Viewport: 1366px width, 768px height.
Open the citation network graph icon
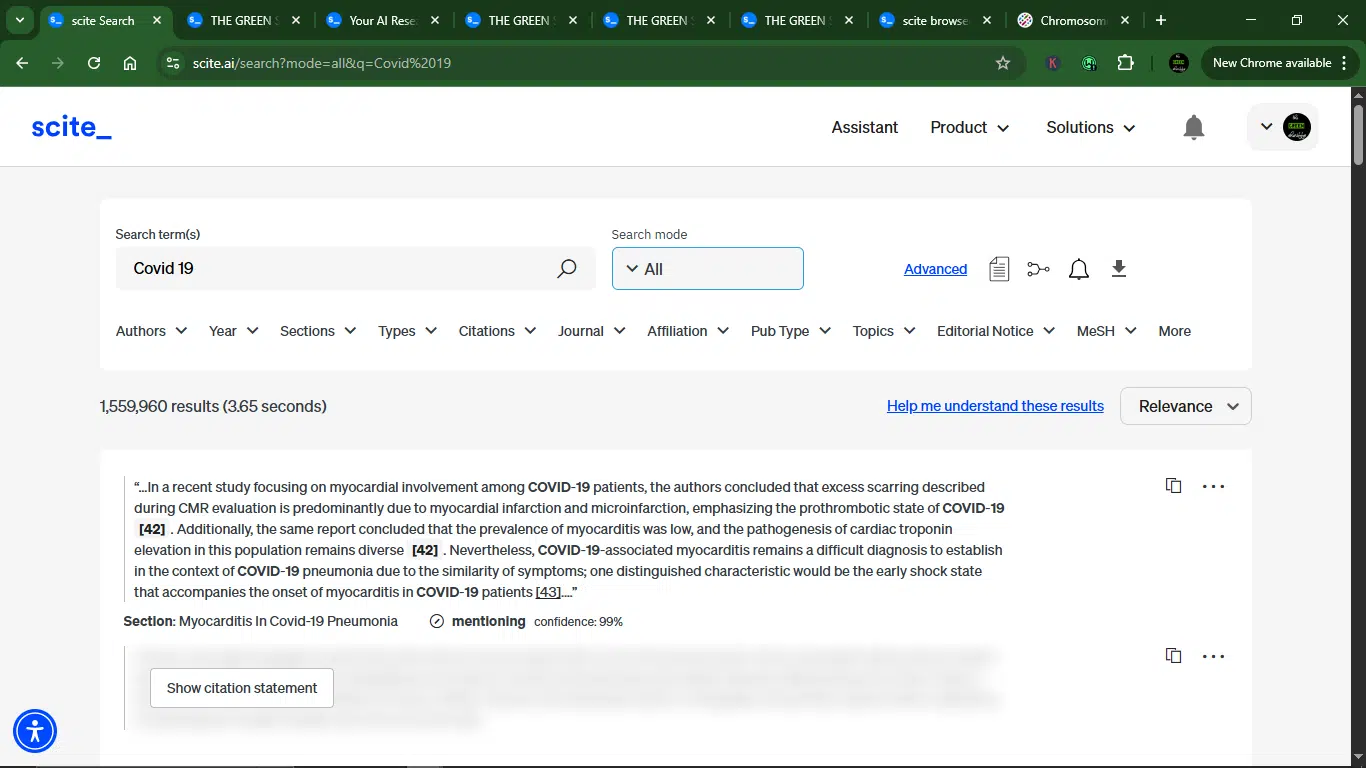[x=1038, y=269]
